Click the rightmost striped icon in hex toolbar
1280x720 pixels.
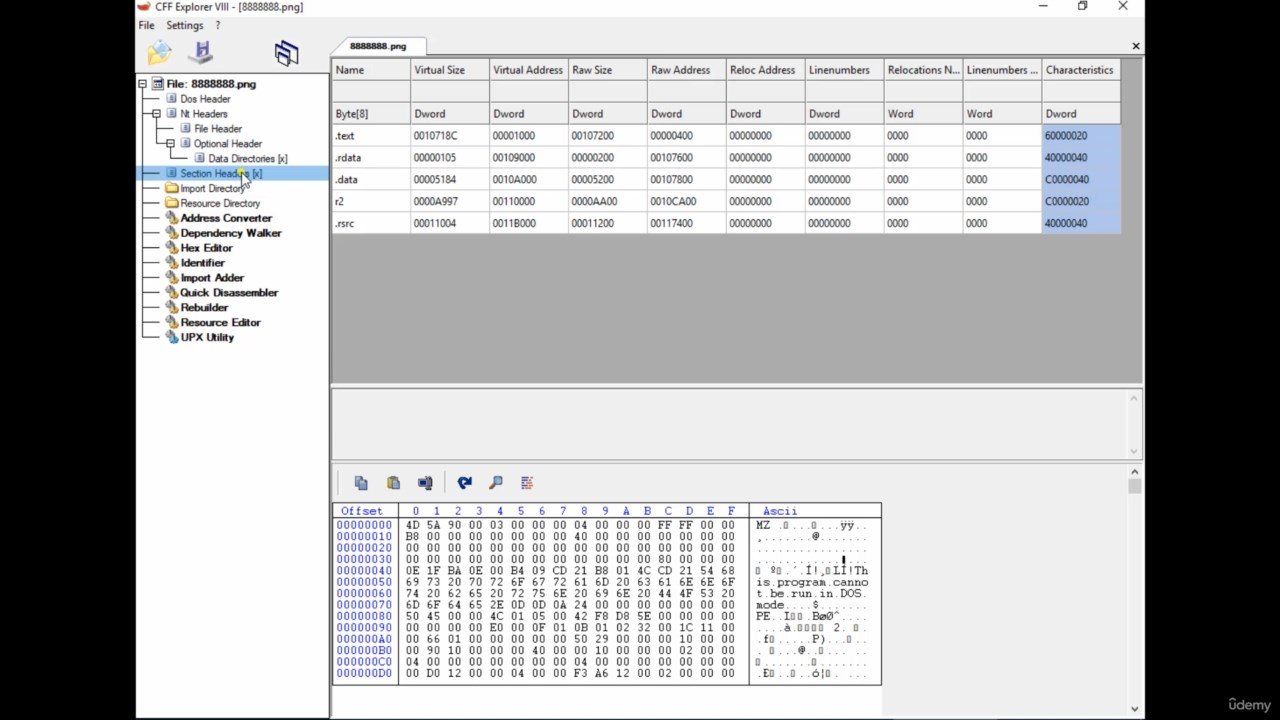pyautogui.click(x=527, y=483)
